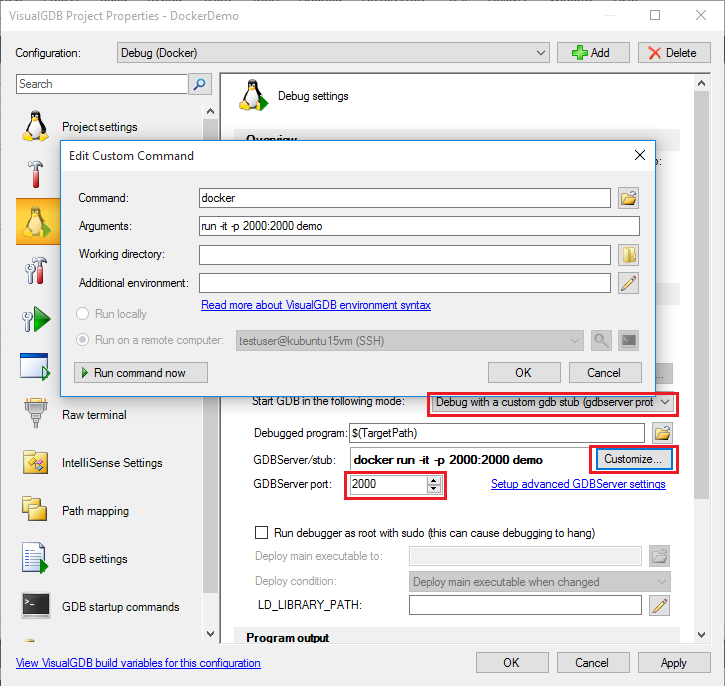Open the Configuration Debug (Docker) dropdown
The image size is (725, 686).
[333, 53]
